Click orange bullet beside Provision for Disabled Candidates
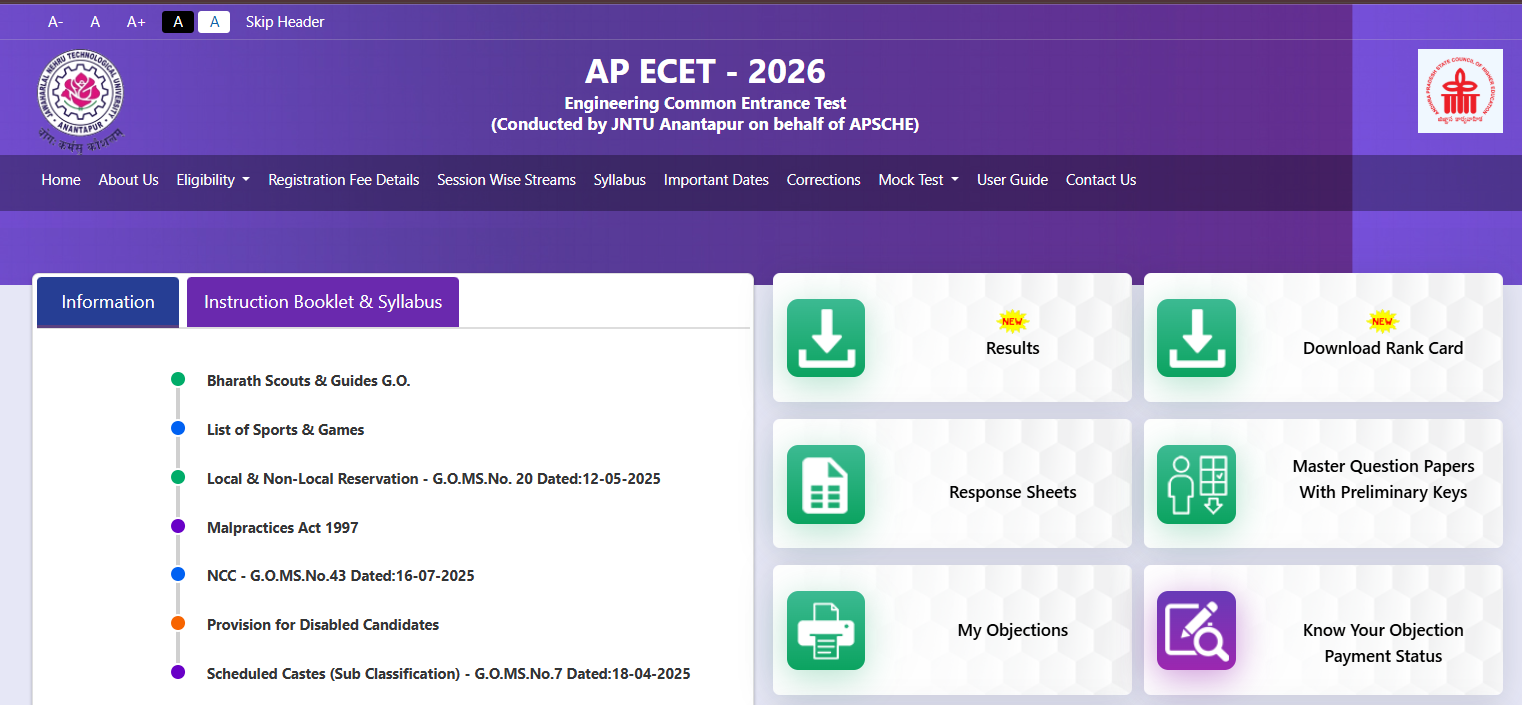Viewport: 1522px width, 705px height. click(x=178, y=623)
